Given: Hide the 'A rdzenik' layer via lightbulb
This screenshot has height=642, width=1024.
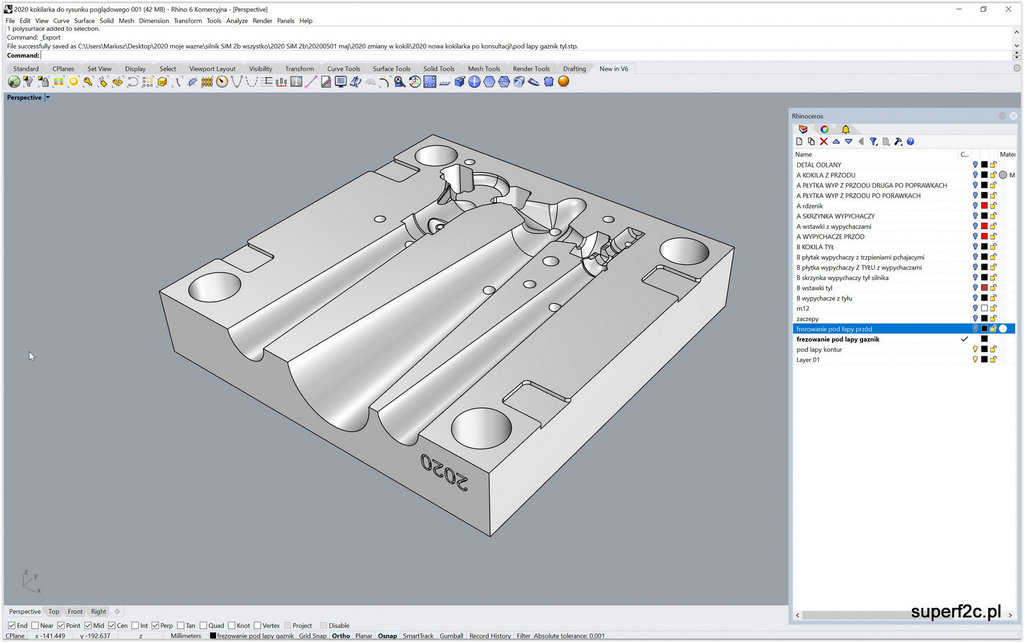Looking at the screenshot, I should pyautogui.click(x=975, y=206).
